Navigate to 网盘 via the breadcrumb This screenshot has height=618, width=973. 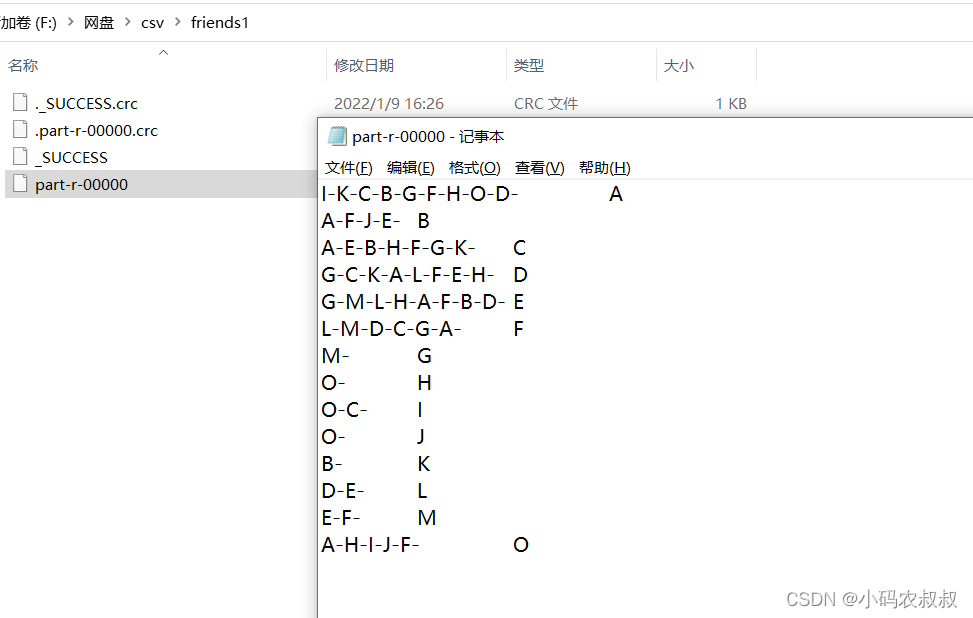(x=99, y=22)
